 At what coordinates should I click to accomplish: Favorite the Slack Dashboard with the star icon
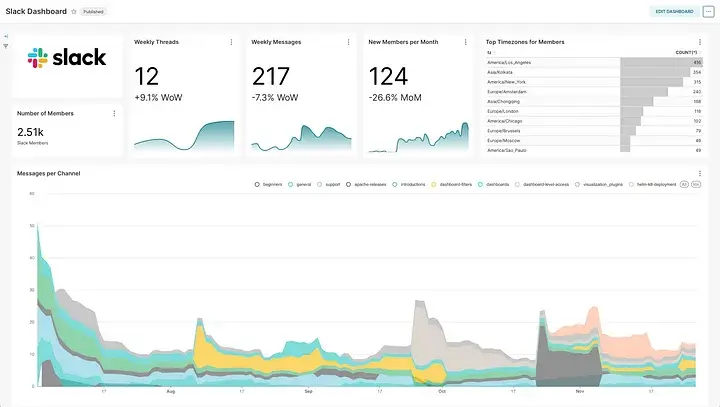click(73, 11)
